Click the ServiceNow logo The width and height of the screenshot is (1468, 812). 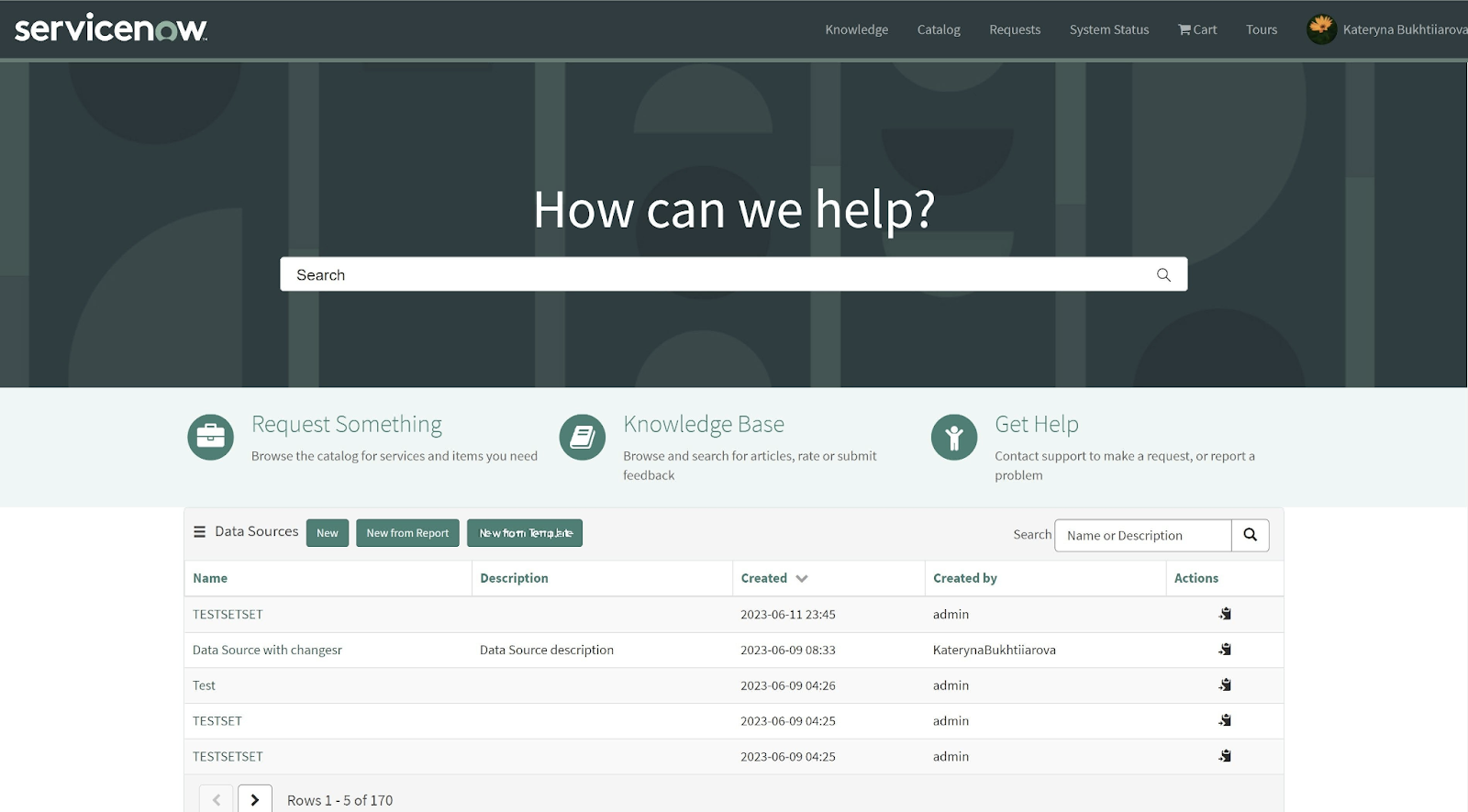(111, 28)
